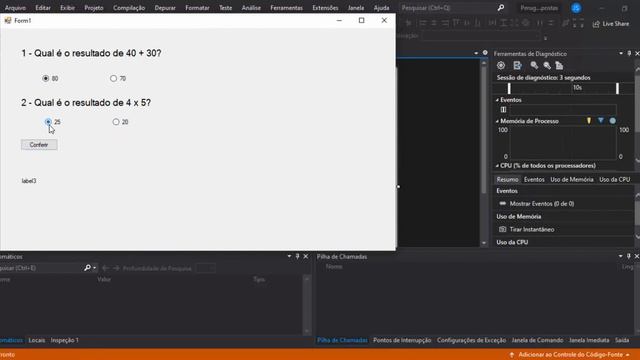
Task: Click the reset view icon in diagnostics toolbar
Action: click(x=559, y=65)
